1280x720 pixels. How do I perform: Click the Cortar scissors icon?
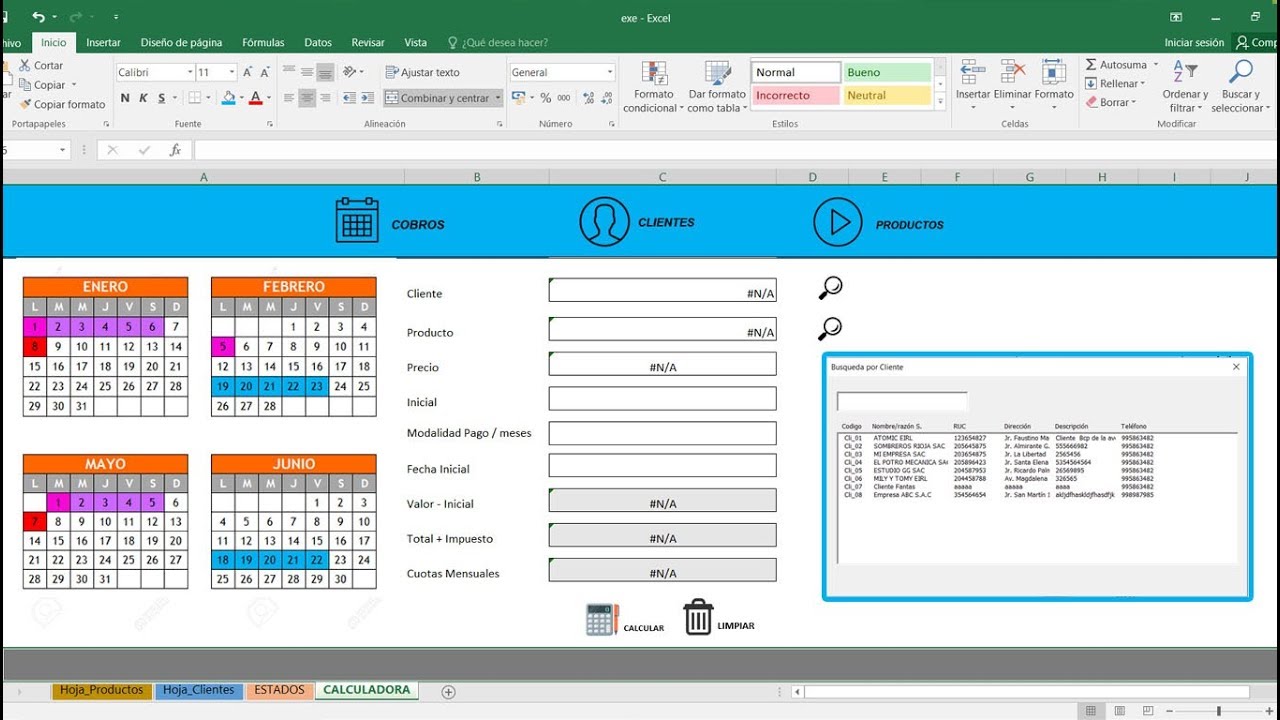pyautogui.click(x=25, y=65)
